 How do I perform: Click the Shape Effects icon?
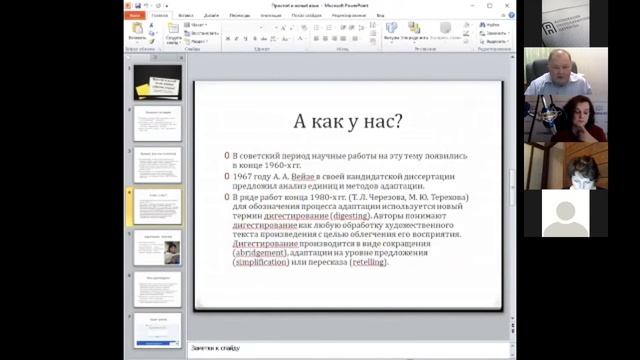pos(466,41)
